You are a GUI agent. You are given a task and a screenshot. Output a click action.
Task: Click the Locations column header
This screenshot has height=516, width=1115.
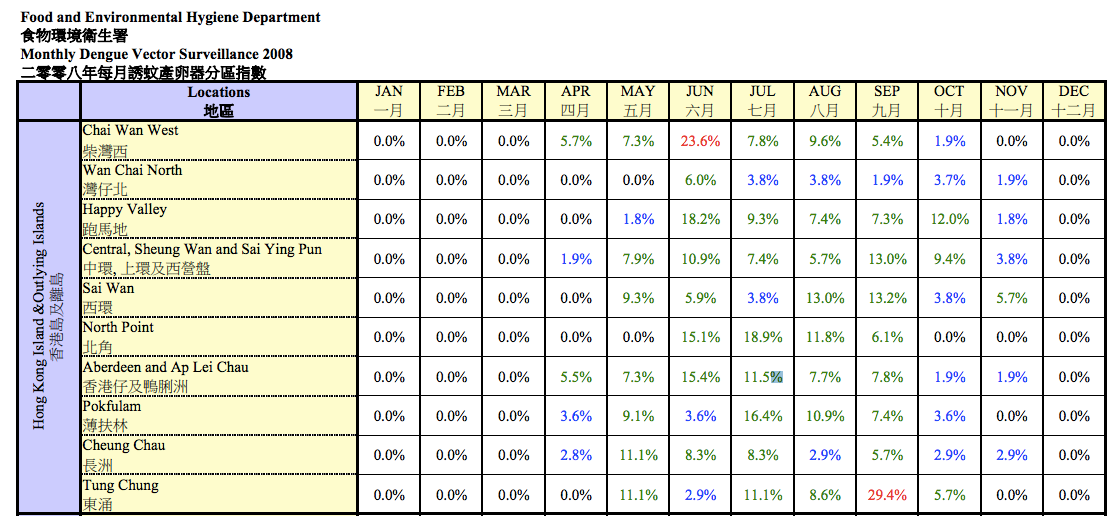click(219, 101)
